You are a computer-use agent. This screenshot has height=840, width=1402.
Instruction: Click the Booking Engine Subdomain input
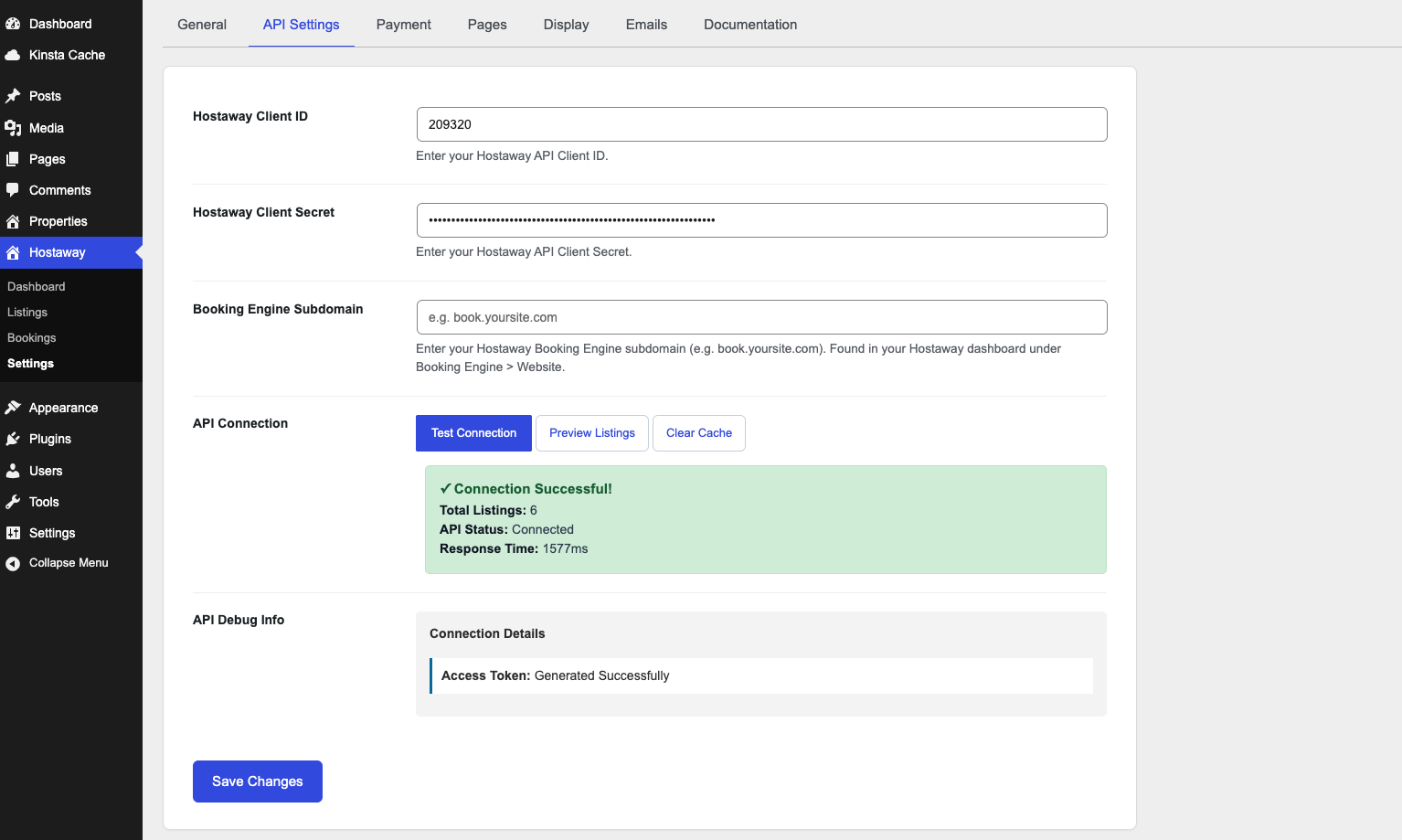pyautogui.click(x=761, y=317)
